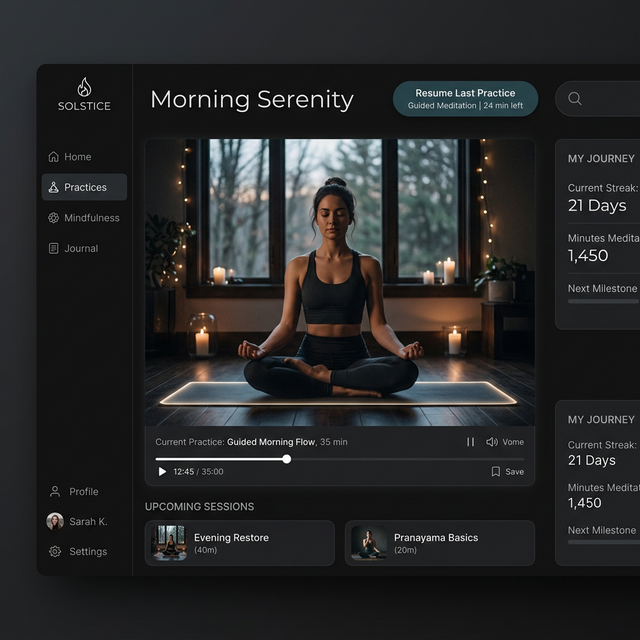Click the Resume Last Practice button

(465, 99)
